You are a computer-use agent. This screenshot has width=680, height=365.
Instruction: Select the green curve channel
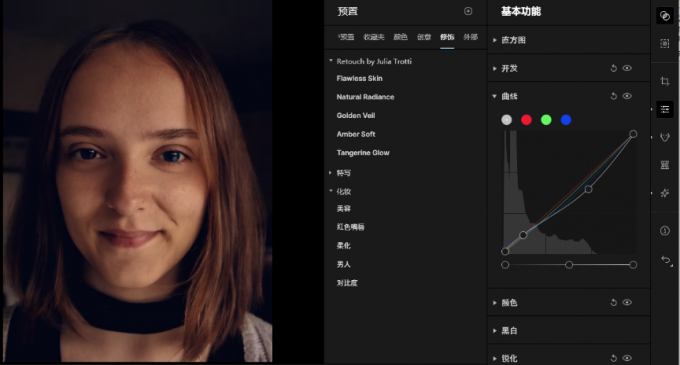546,120
